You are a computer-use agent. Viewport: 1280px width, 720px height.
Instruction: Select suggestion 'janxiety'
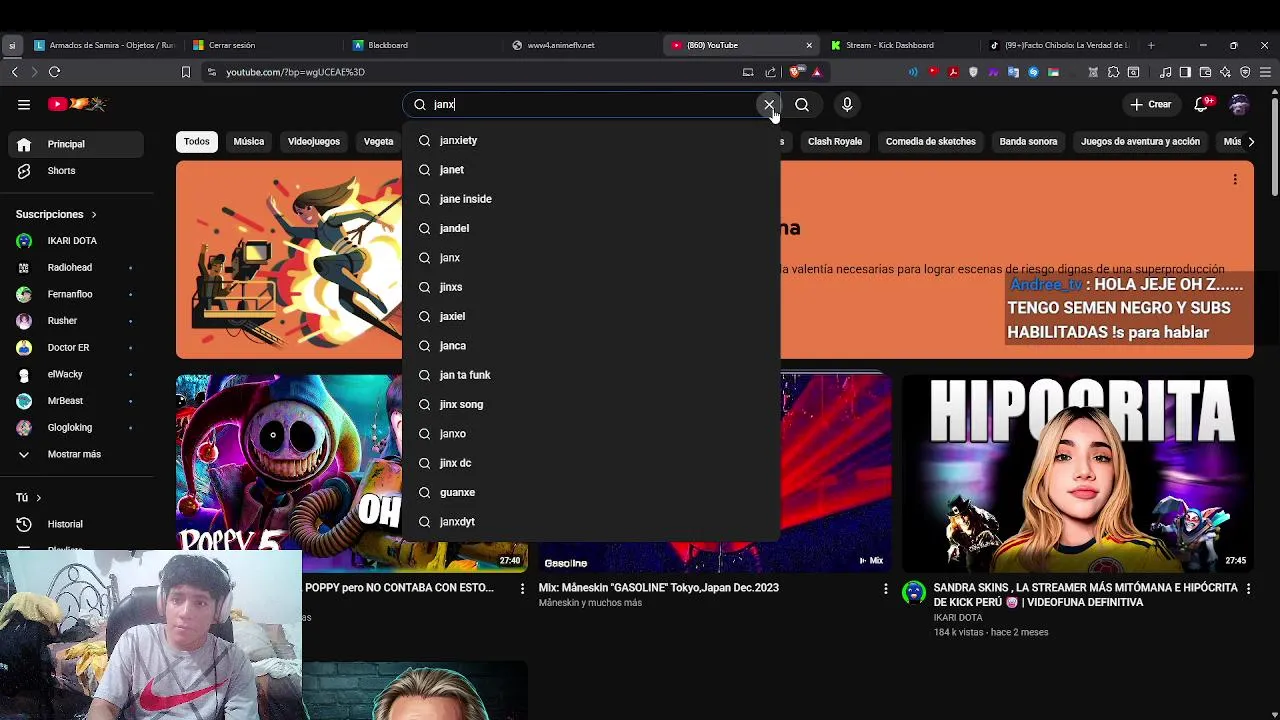click(591, 140)
